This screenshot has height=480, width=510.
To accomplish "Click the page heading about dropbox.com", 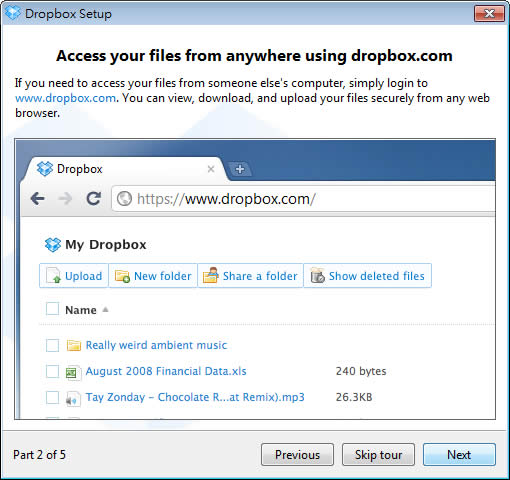I will click(x=254, y=56).
